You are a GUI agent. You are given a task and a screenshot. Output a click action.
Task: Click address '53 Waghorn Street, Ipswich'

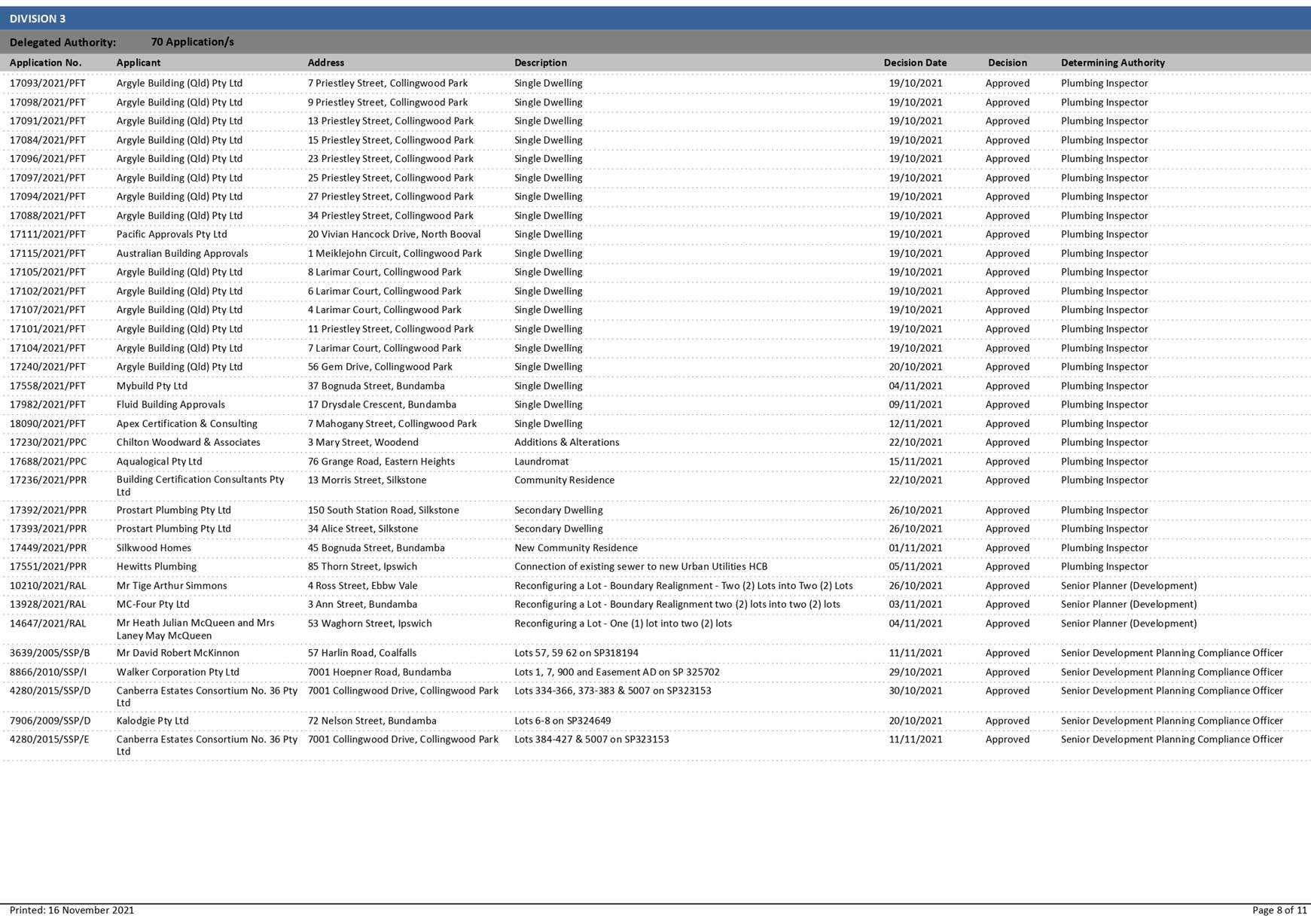tap(370, 624)
